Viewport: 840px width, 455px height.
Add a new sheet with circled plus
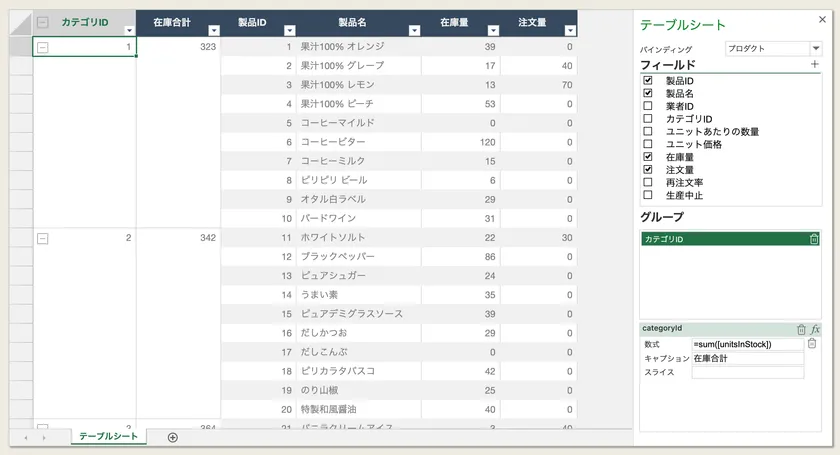172,437
